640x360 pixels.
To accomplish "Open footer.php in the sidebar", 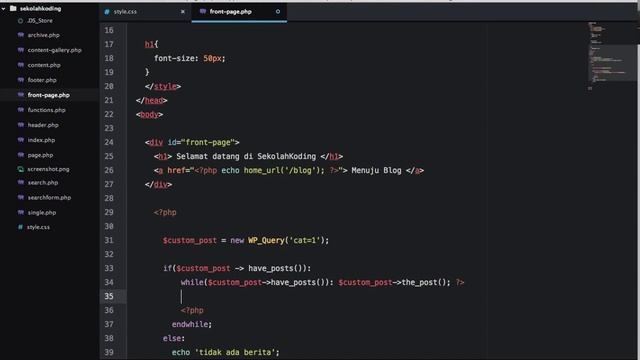I will point(42,80).
